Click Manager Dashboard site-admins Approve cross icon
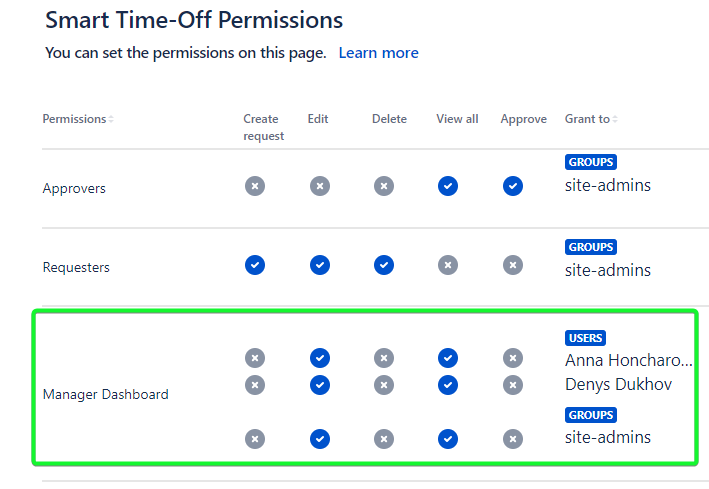 click(513, 438)
